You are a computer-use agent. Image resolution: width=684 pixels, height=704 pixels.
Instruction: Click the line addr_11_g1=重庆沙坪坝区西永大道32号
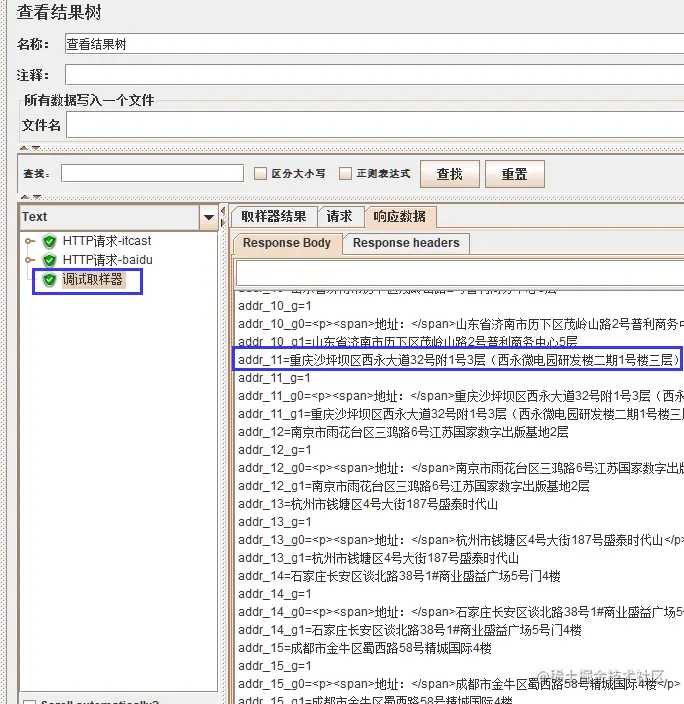460,414
